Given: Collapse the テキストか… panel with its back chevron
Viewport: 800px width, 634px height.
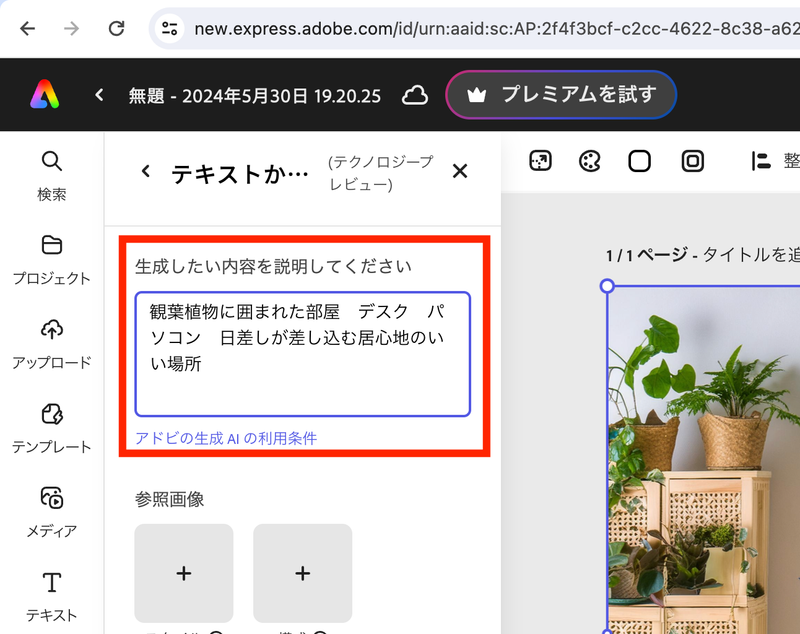Looking at the screenshot, I should point(146,171).
